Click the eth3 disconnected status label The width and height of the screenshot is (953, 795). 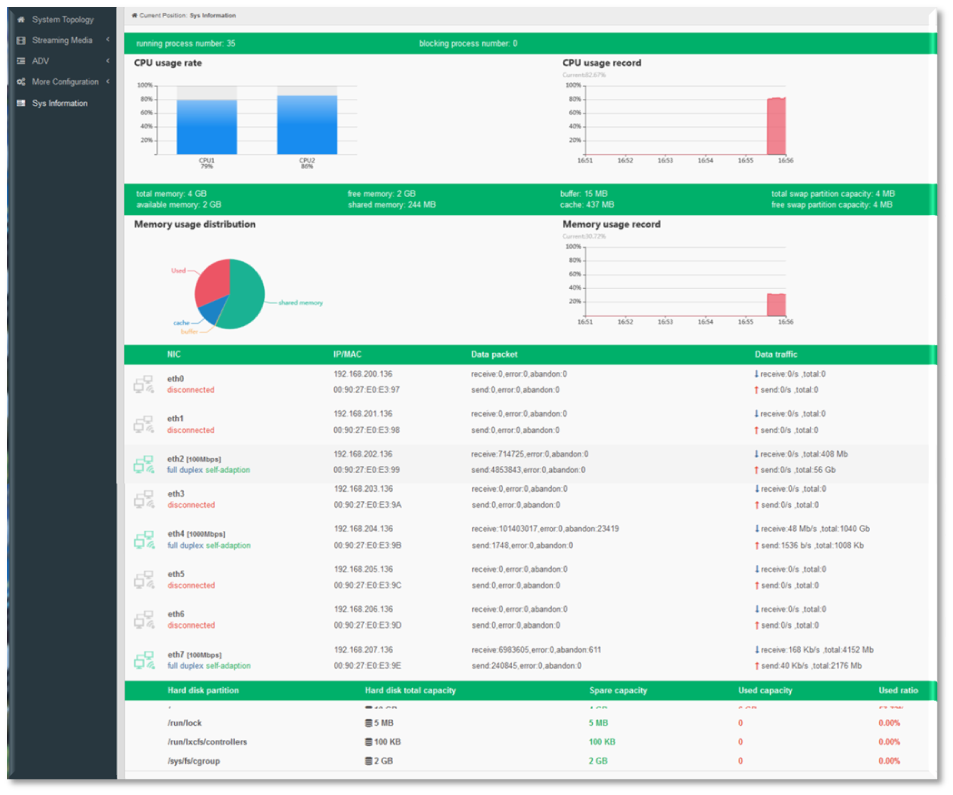click(x=190, y=505)
